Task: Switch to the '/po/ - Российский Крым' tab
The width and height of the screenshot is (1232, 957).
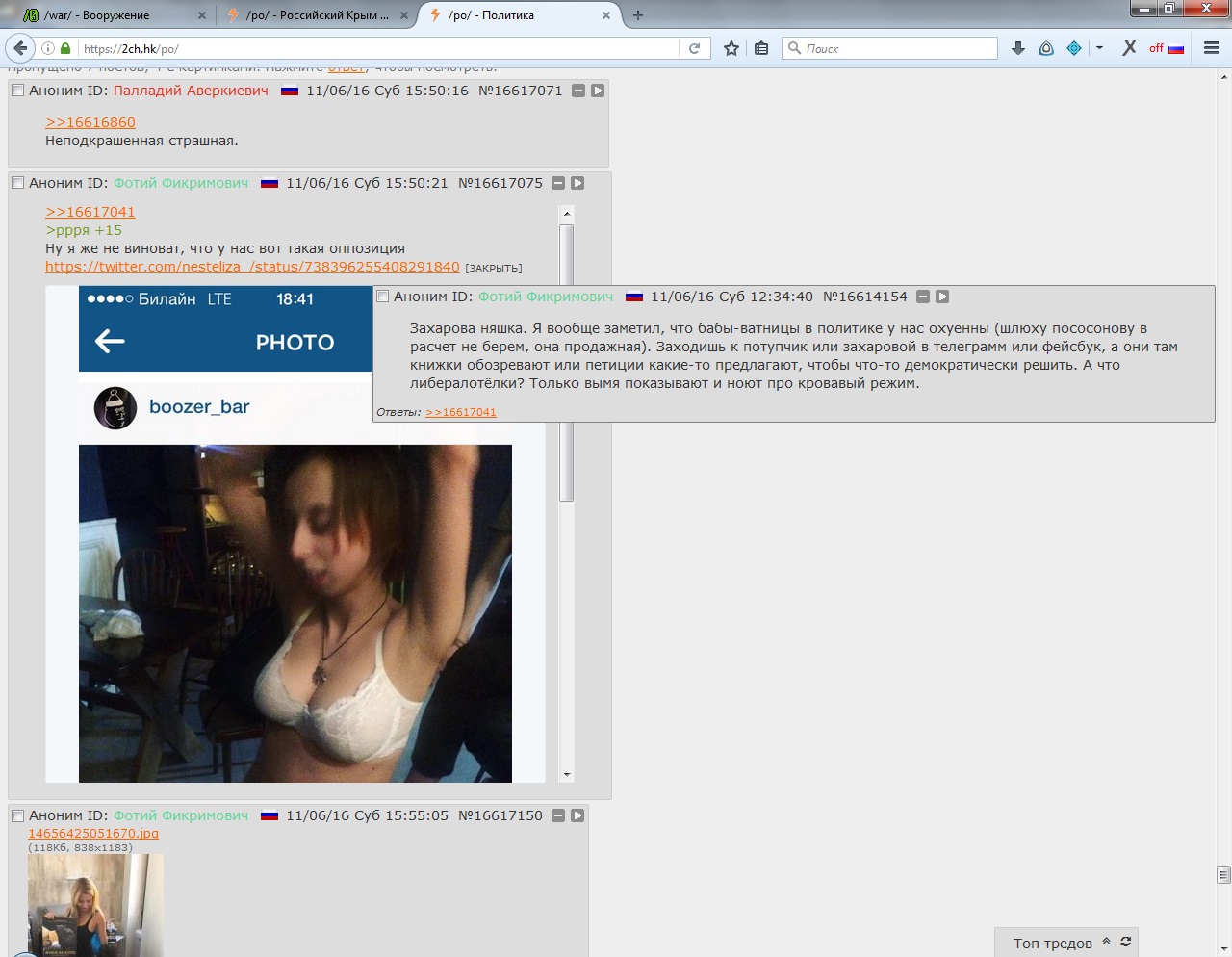Action: (x=318, y=15)
